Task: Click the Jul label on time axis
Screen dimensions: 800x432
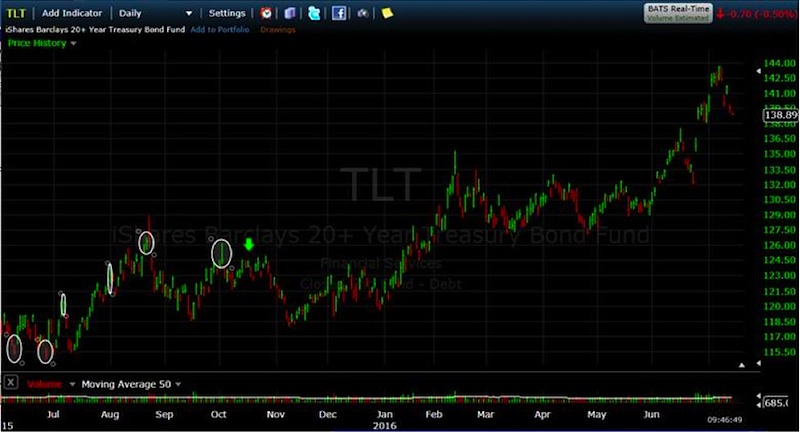Action: coord(53,414)
